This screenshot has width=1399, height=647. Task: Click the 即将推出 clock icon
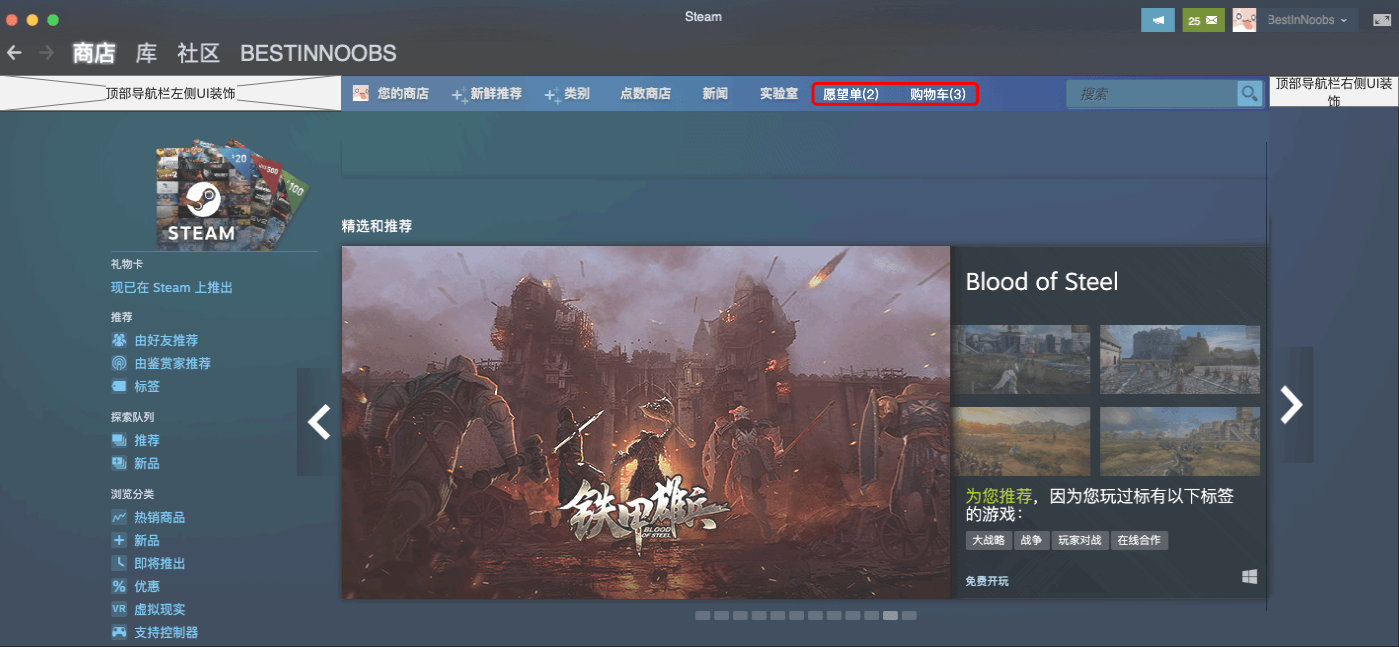coord(121,563)
